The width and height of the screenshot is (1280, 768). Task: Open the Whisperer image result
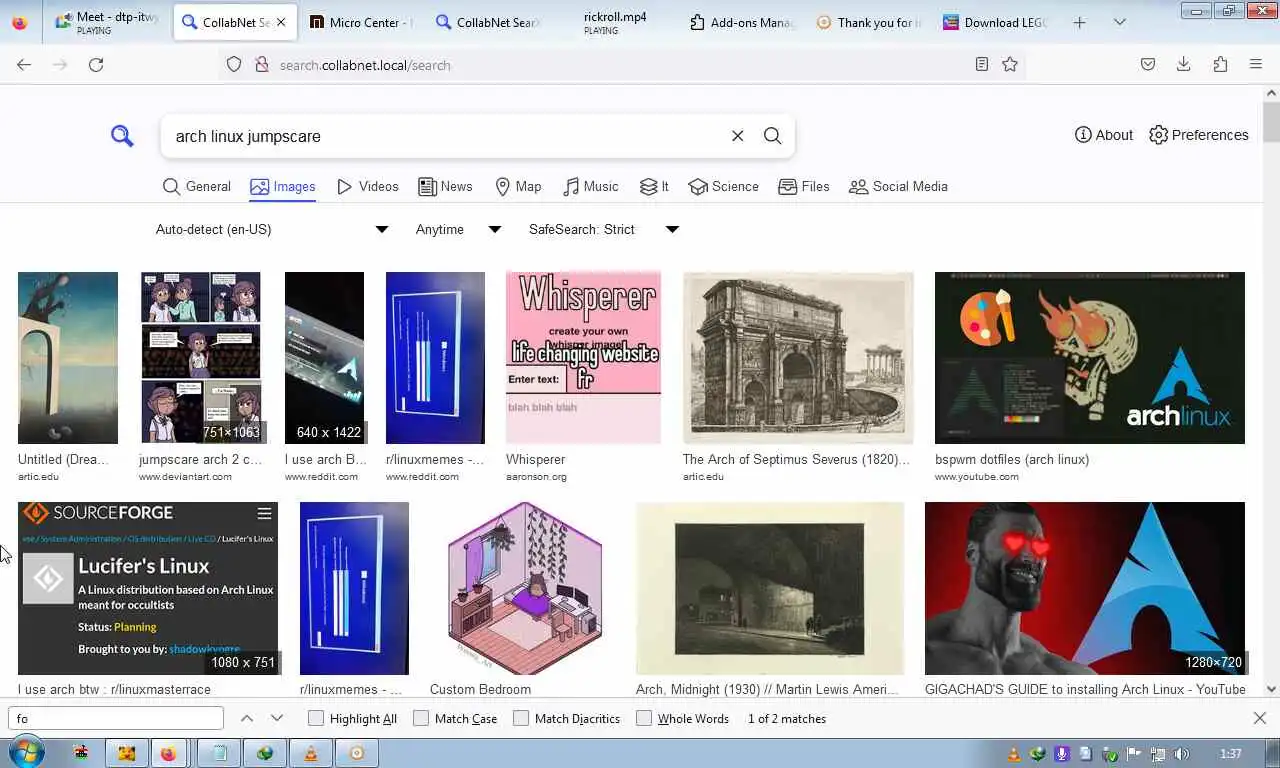point(583,357)
